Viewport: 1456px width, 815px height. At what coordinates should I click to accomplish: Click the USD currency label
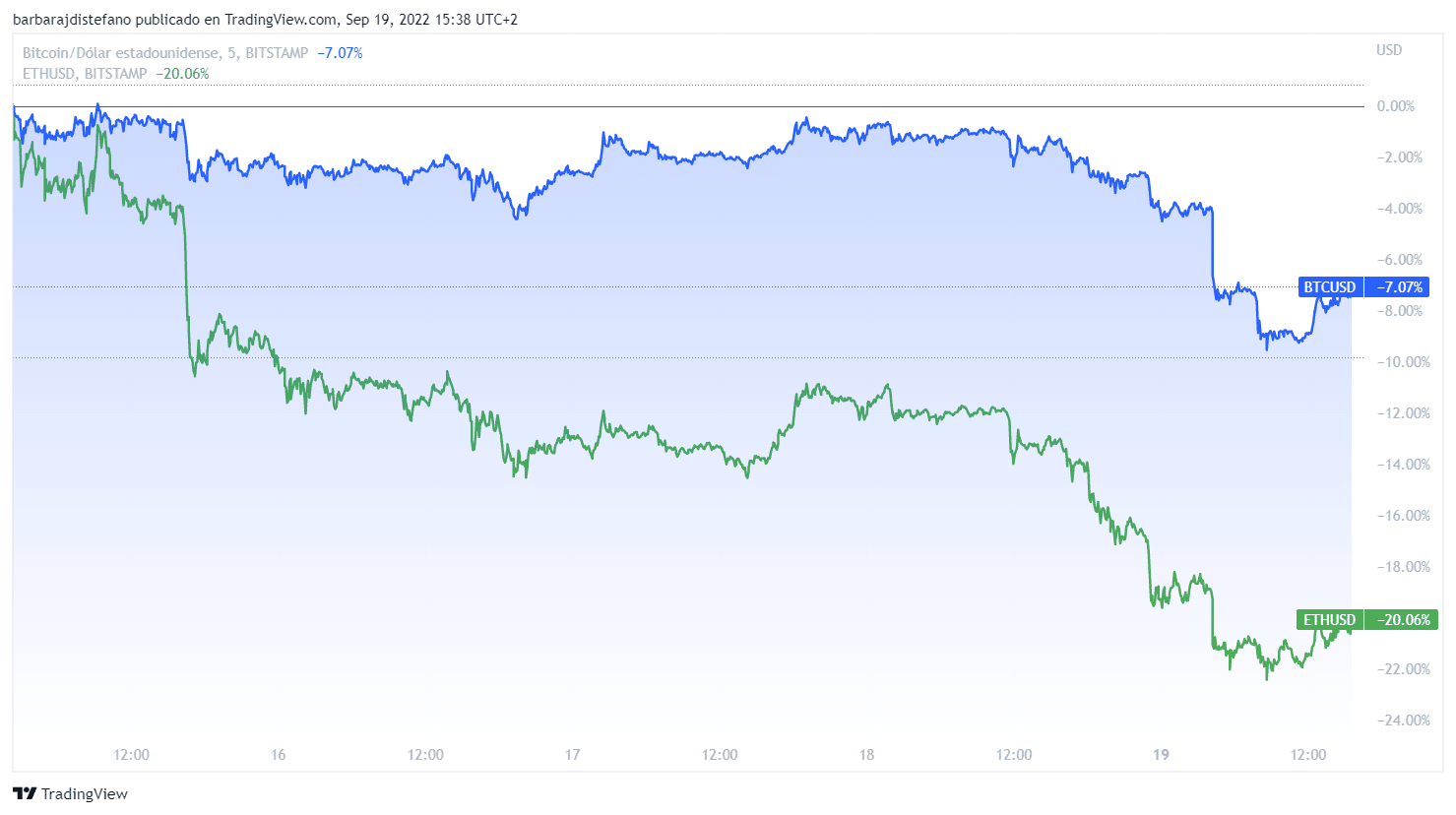[x=1389, y=50]
